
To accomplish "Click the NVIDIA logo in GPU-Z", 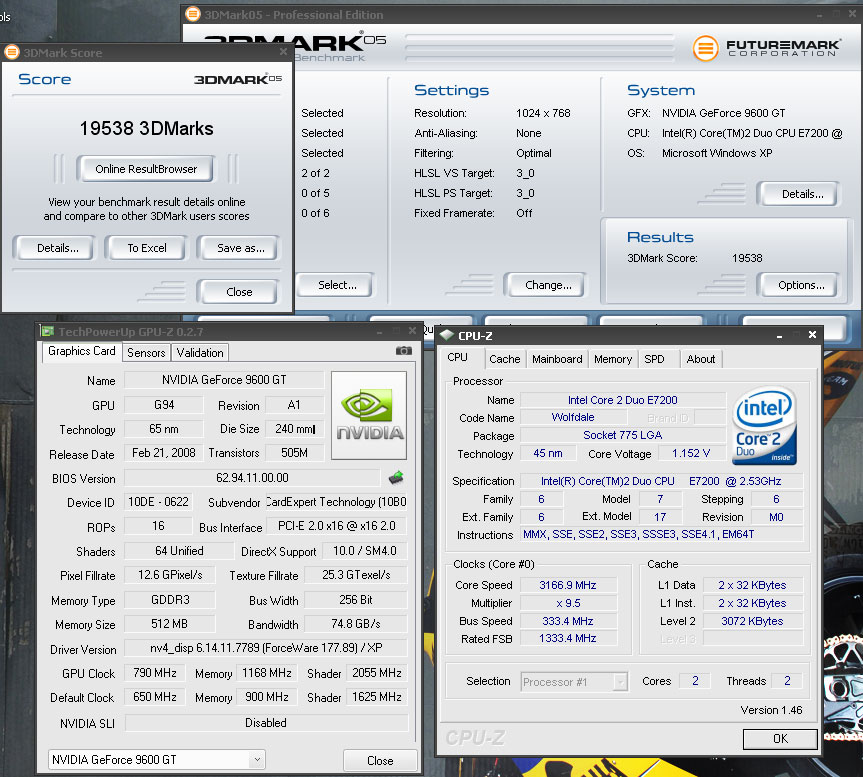I will (x=369, y=415).
